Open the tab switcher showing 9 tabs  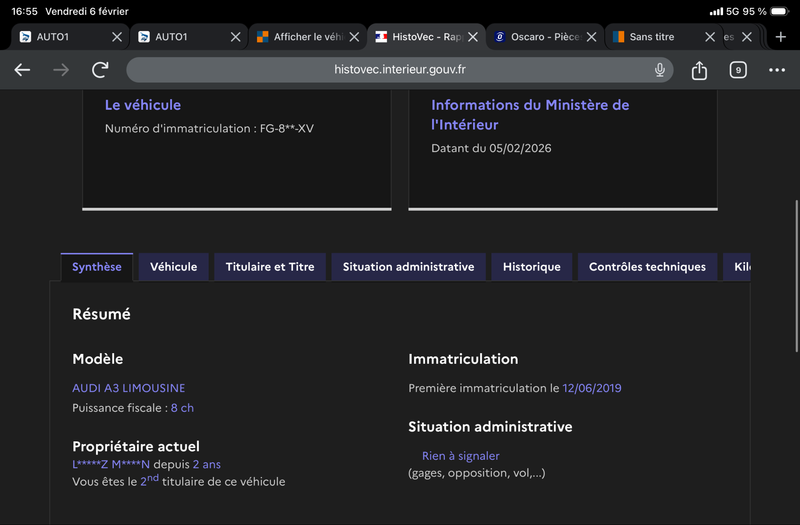[x=738, y=70]
